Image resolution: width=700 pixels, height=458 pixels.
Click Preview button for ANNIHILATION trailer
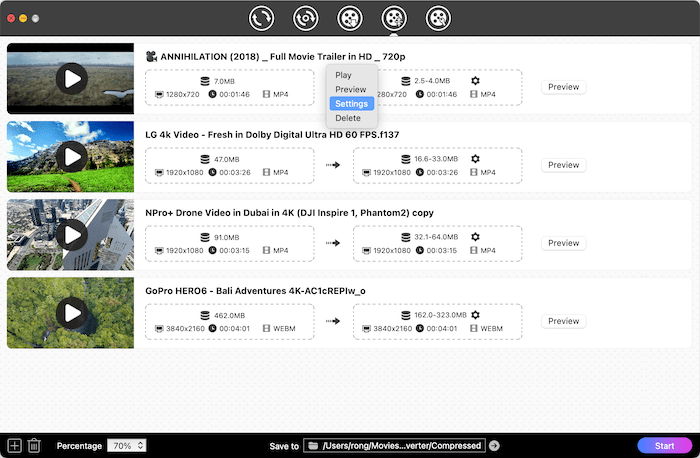click(x=563, y=87)
